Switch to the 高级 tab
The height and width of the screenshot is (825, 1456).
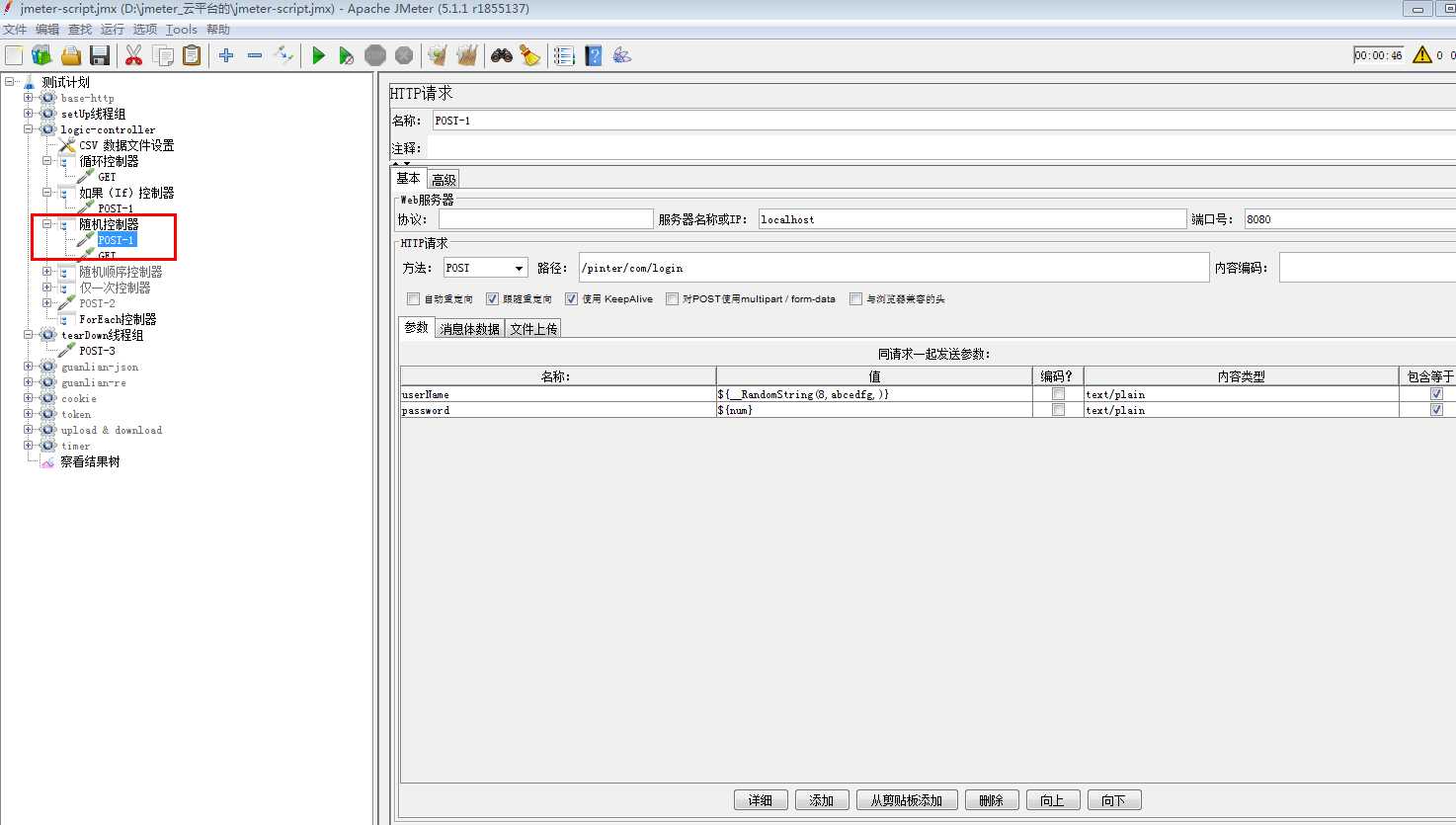[444, 180]
